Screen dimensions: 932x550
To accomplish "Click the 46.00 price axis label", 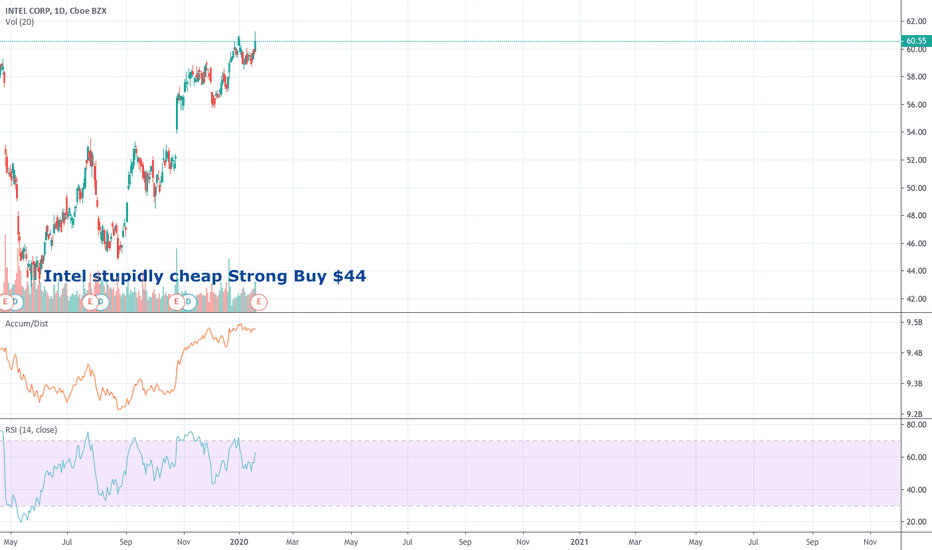I will pyautogui.click(x=916, y=243).
